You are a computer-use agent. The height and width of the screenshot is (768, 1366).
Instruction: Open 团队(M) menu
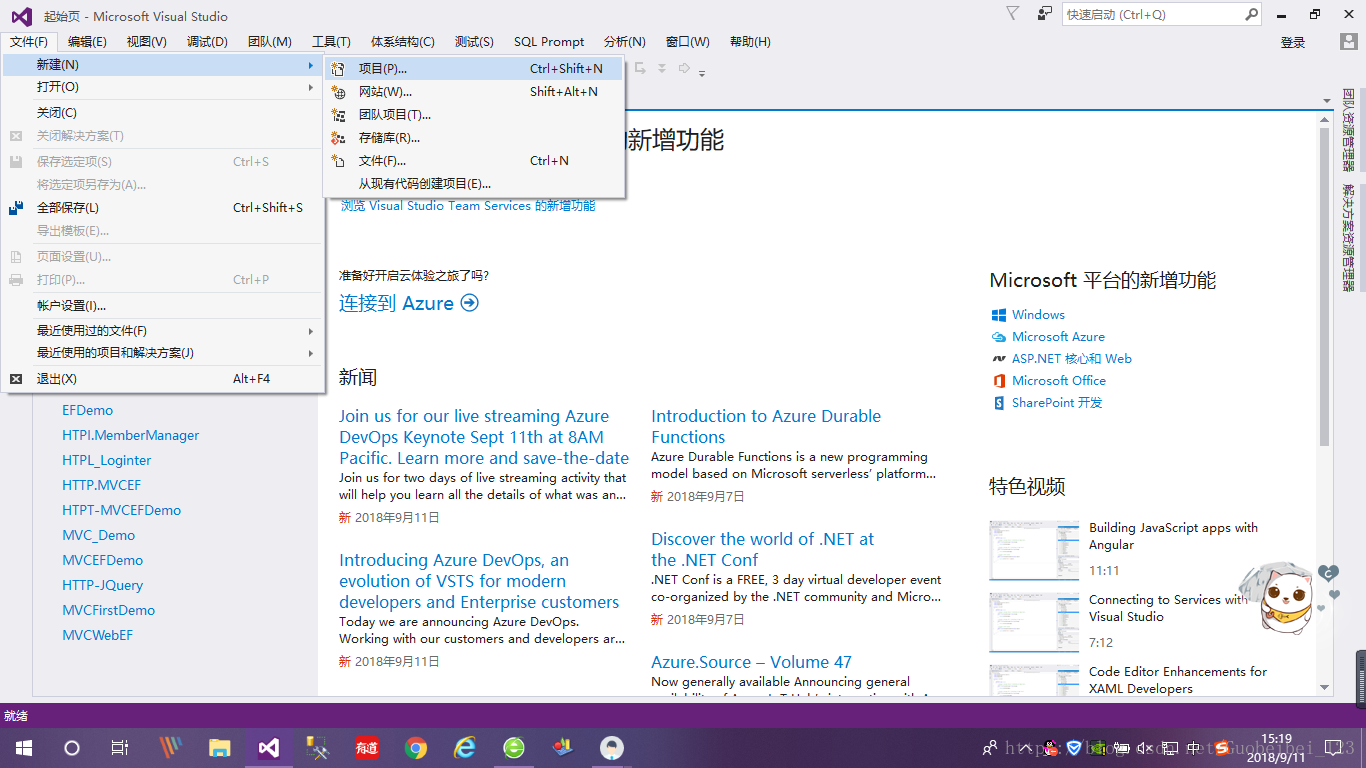[x=270, y=42]
